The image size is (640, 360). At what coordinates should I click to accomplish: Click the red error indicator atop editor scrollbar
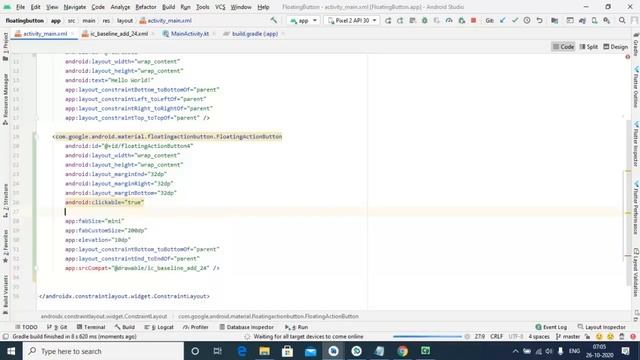(628, 57)
